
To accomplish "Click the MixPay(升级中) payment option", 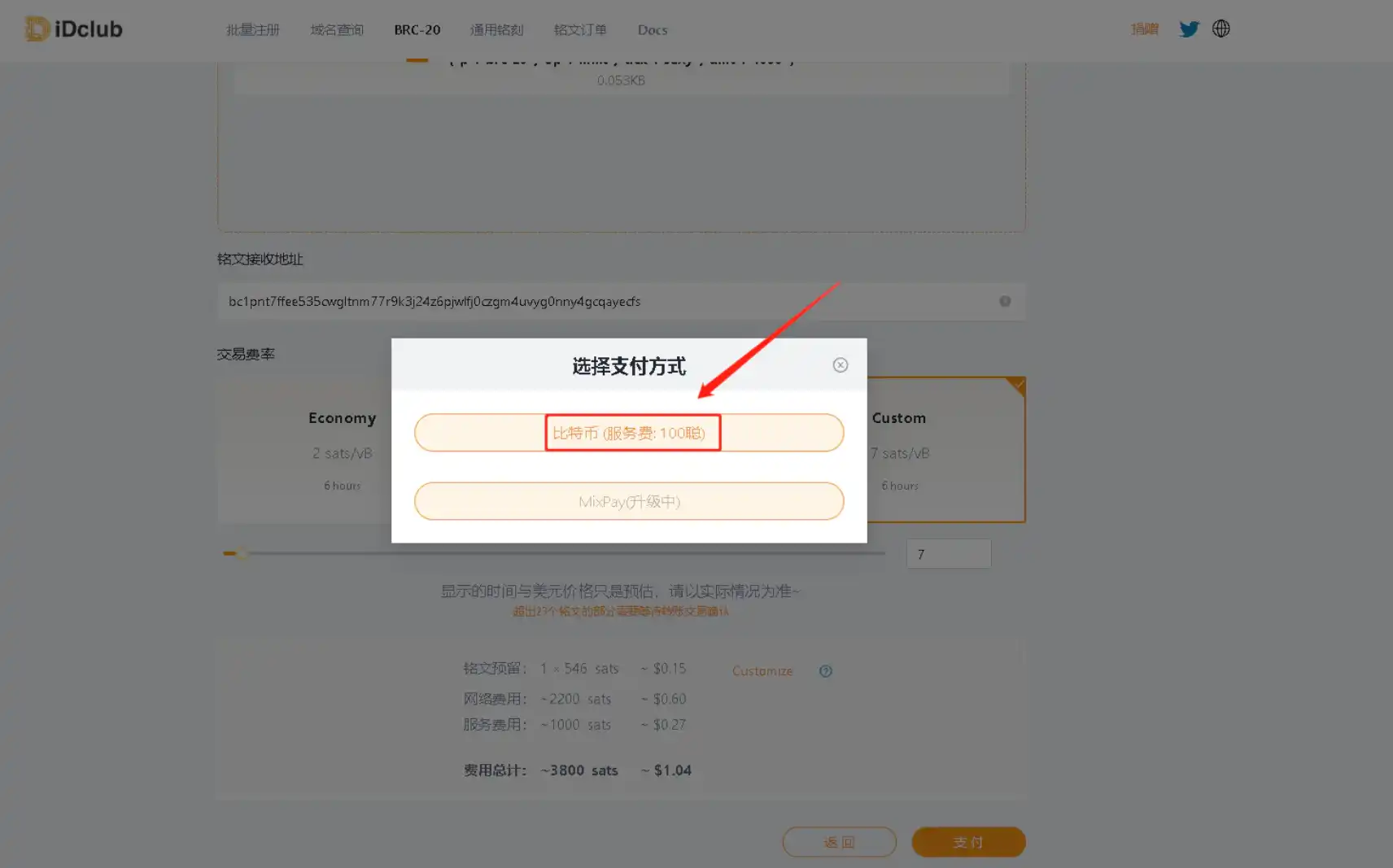I will [x=629, y=501].
